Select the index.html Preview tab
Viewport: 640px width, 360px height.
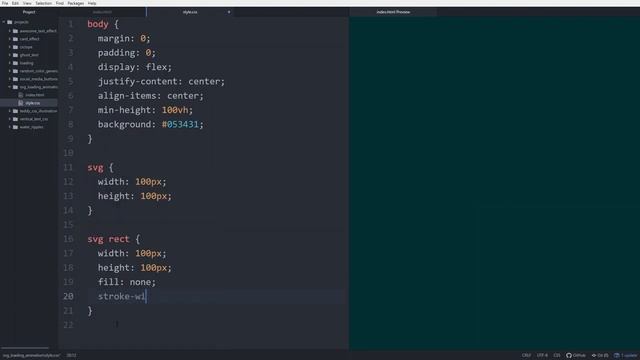pyautogui.click(x=393, y=12)
